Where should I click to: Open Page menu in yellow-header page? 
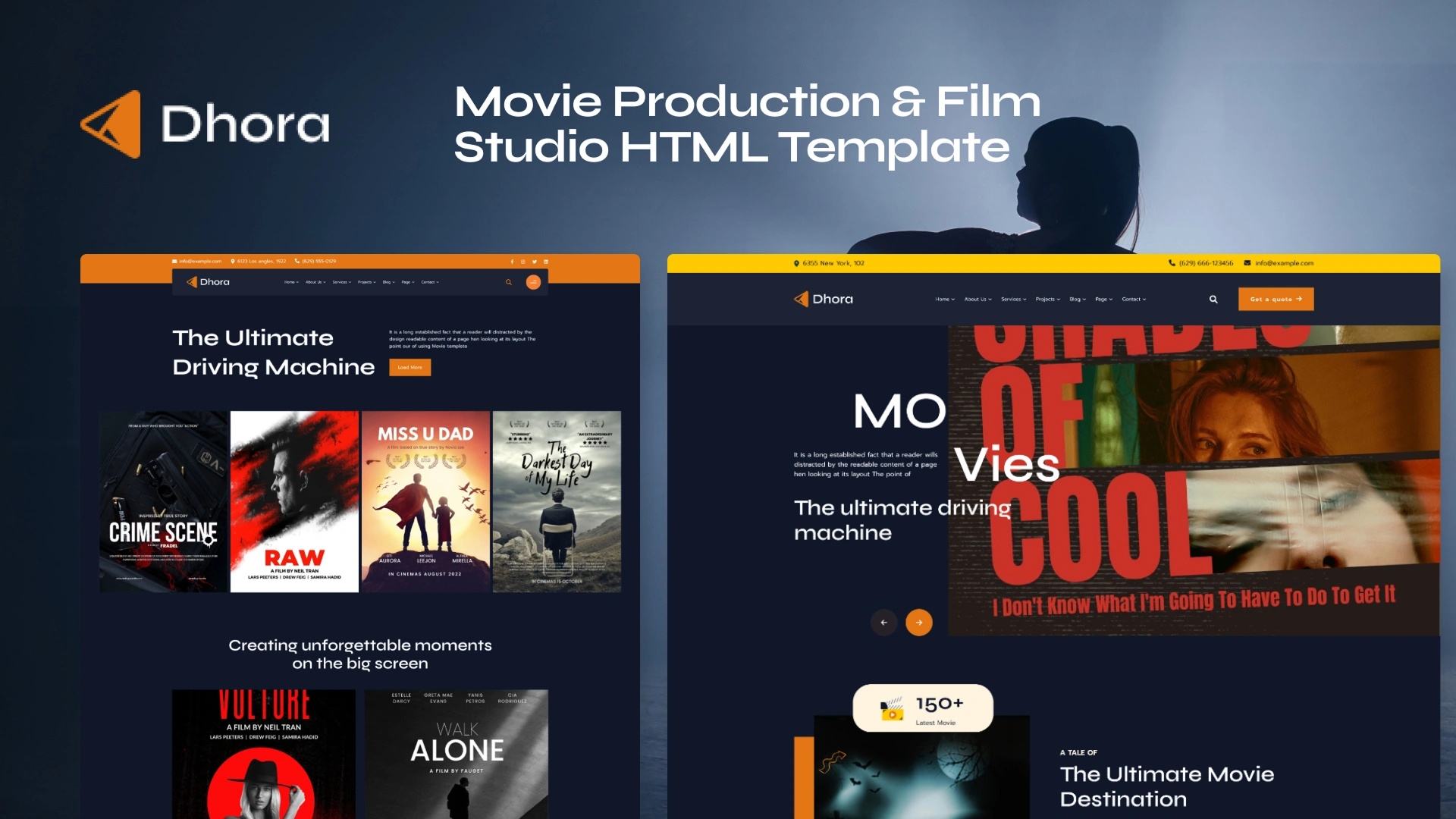coord(1104,300)
